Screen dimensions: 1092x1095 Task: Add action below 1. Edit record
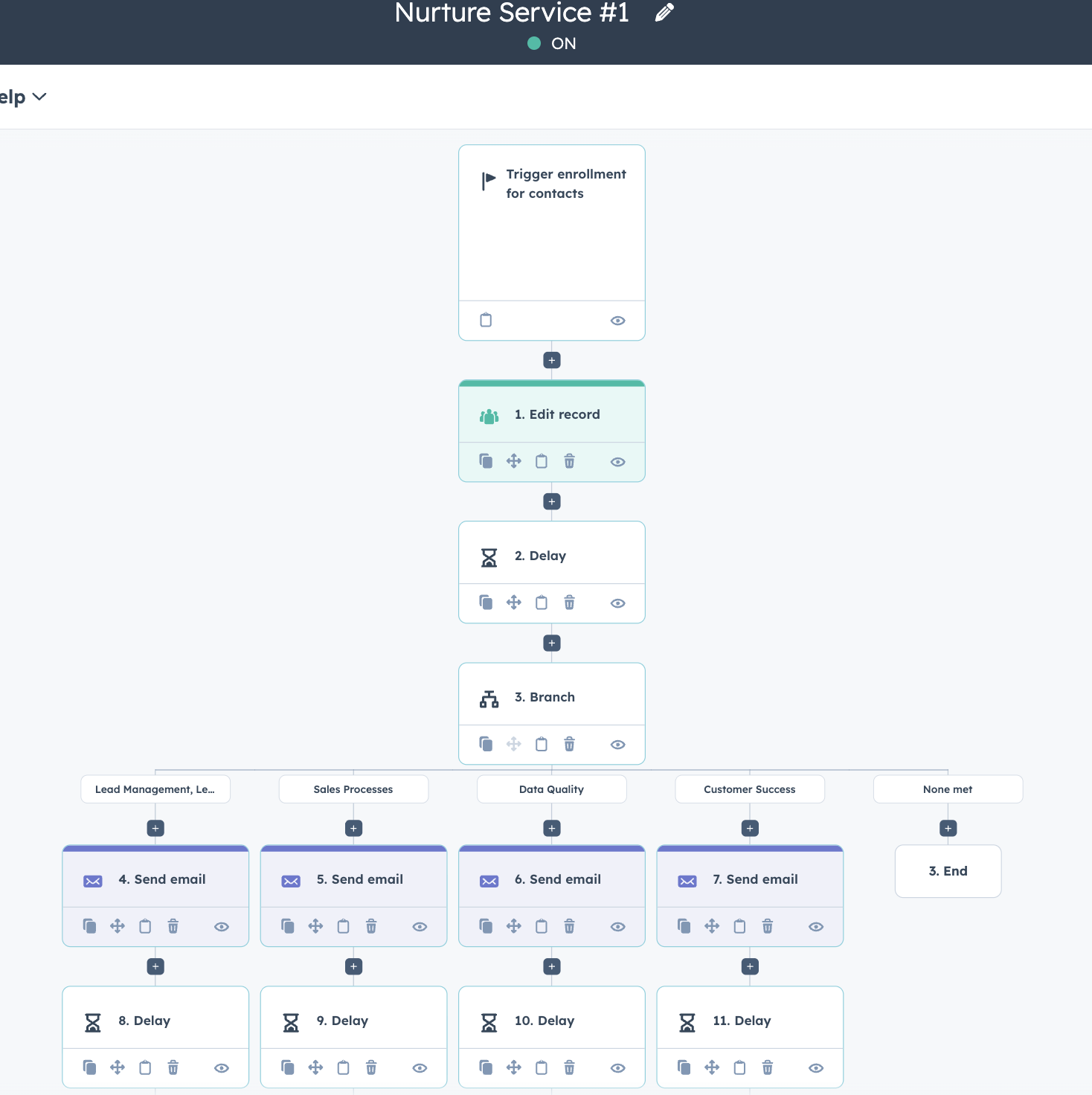pyautogui.click(x=552, y=501)
